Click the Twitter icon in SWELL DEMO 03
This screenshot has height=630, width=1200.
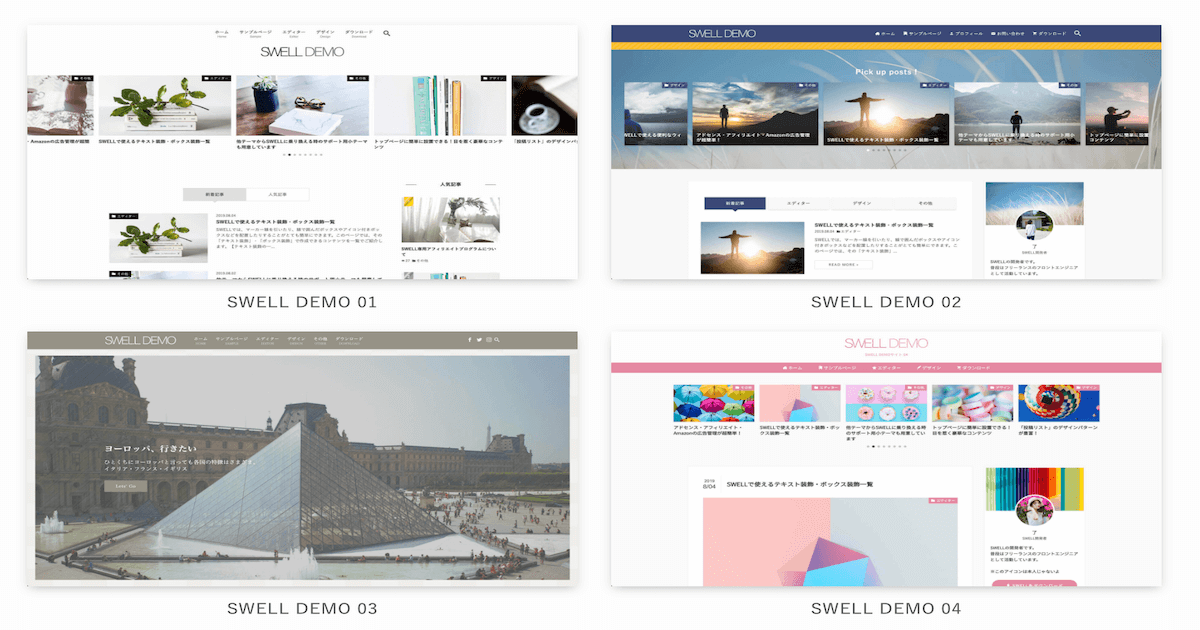click(479, 340)
